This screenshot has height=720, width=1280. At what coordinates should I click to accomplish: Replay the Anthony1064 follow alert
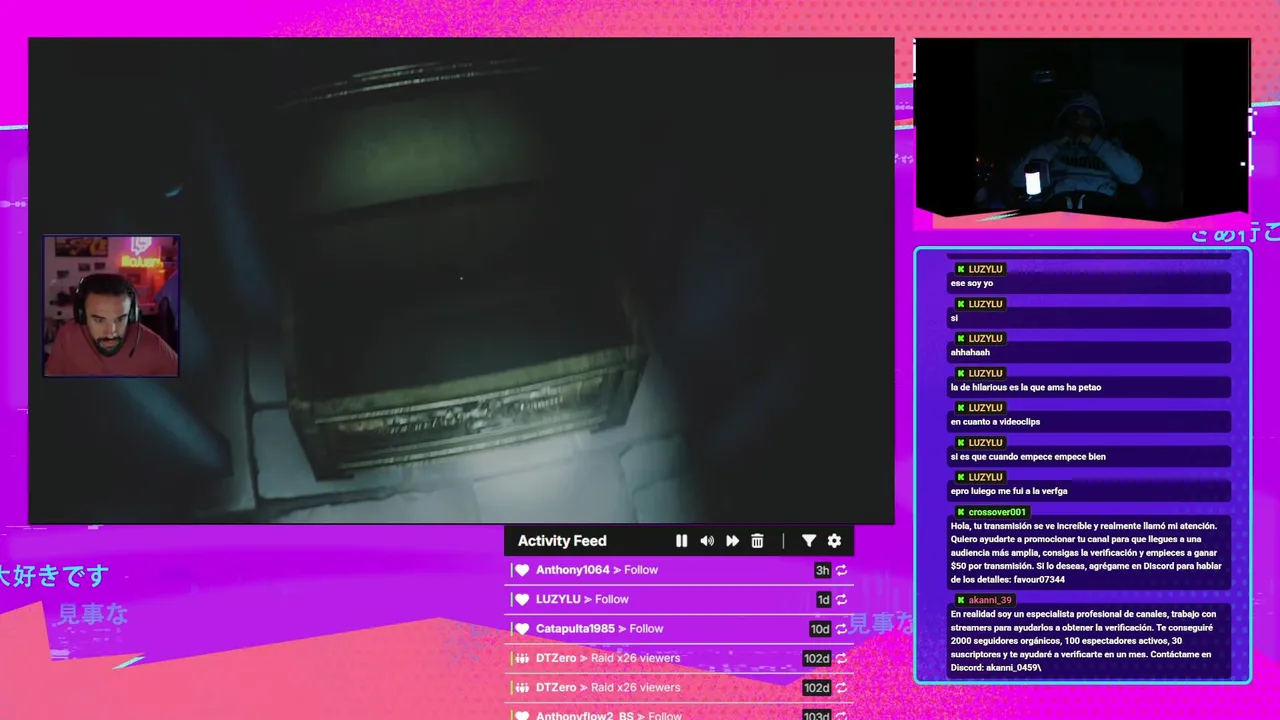842,570
